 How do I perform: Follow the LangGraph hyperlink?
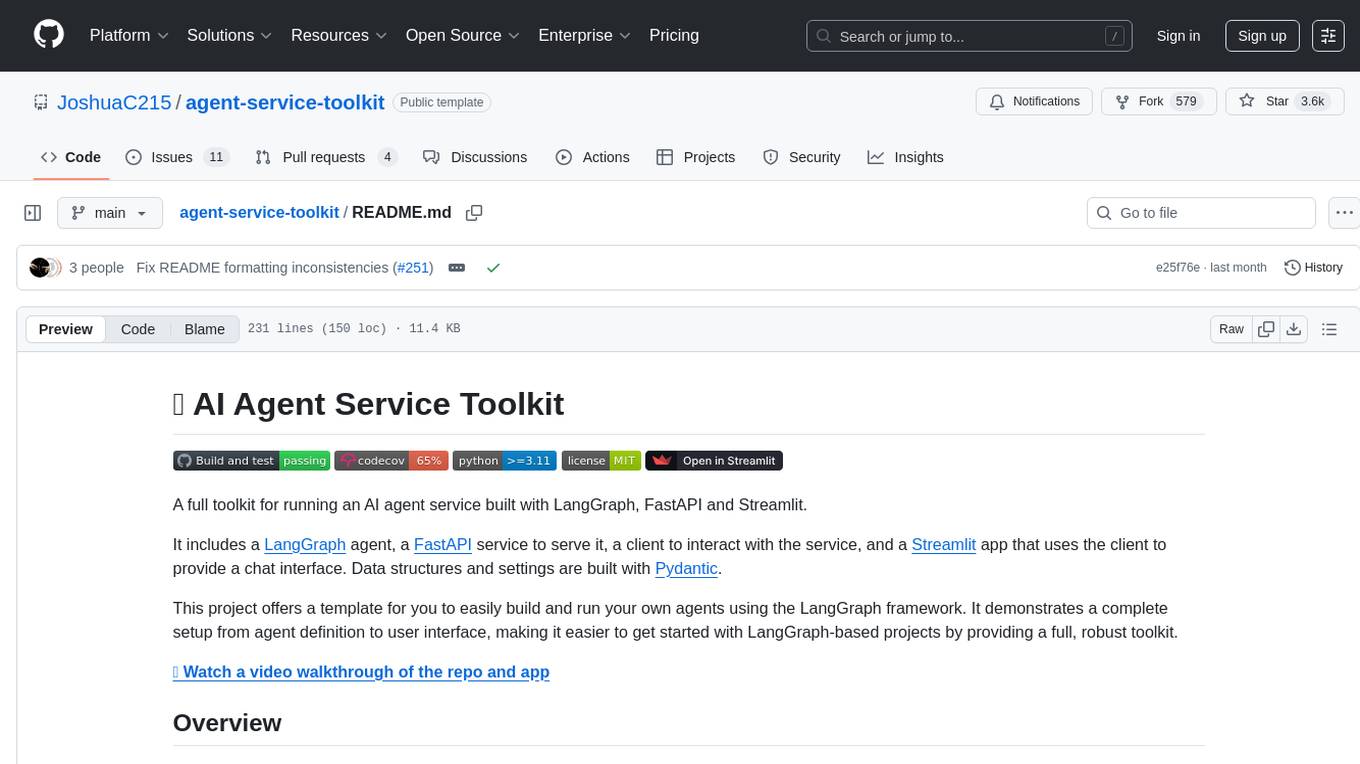[x=305, y=544]
